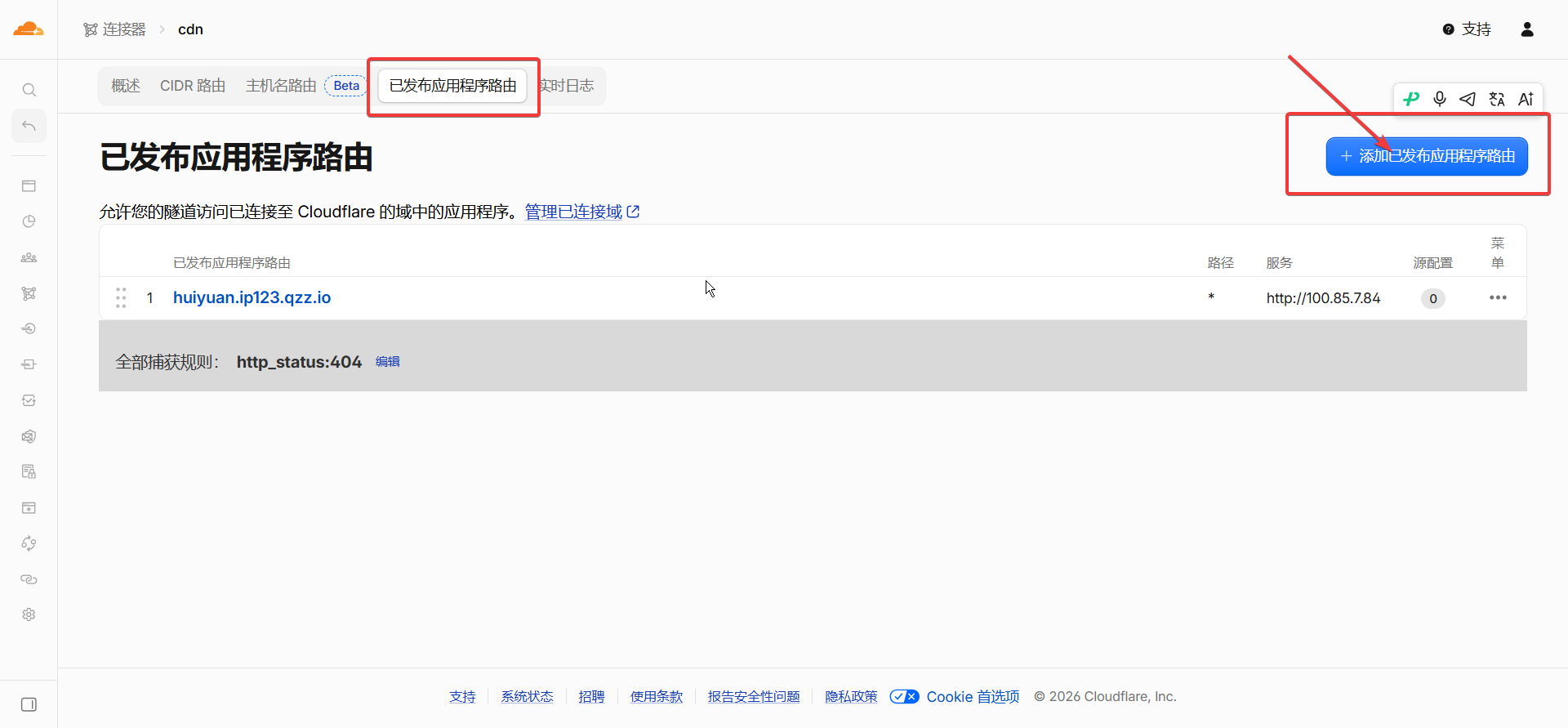
Task: Click the origin config count badge 0
Action: [1433, 298]
